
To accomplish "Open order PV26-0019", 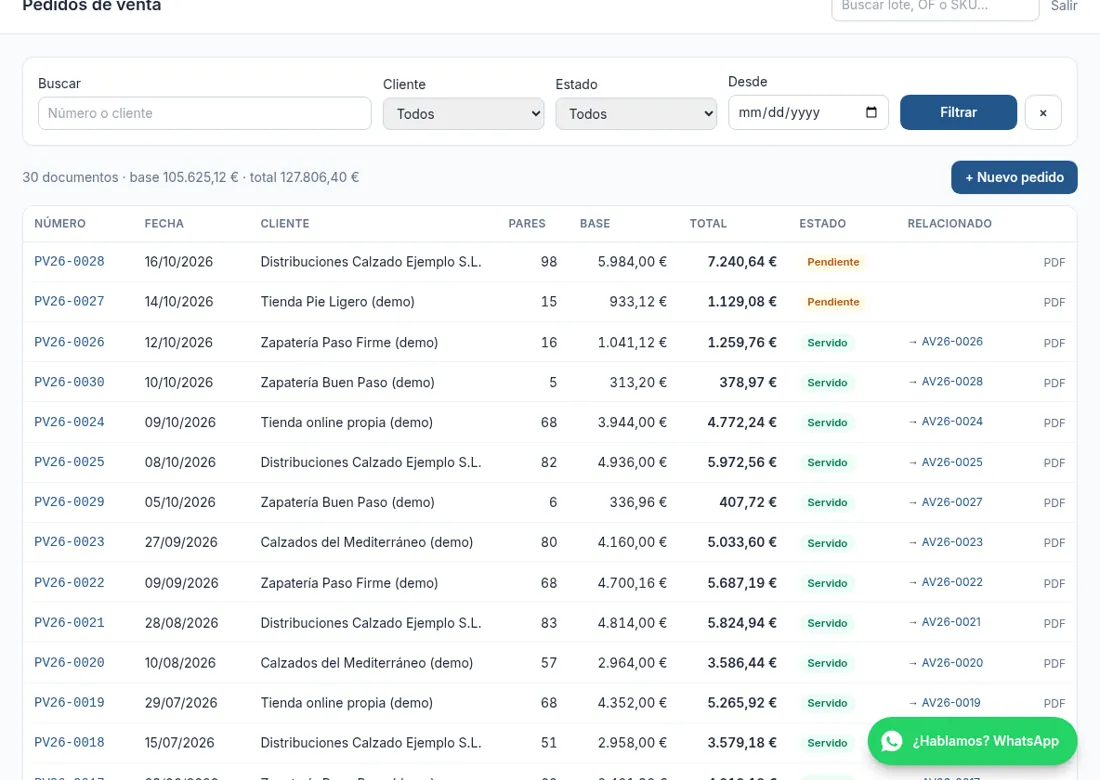I will point(69,703).
